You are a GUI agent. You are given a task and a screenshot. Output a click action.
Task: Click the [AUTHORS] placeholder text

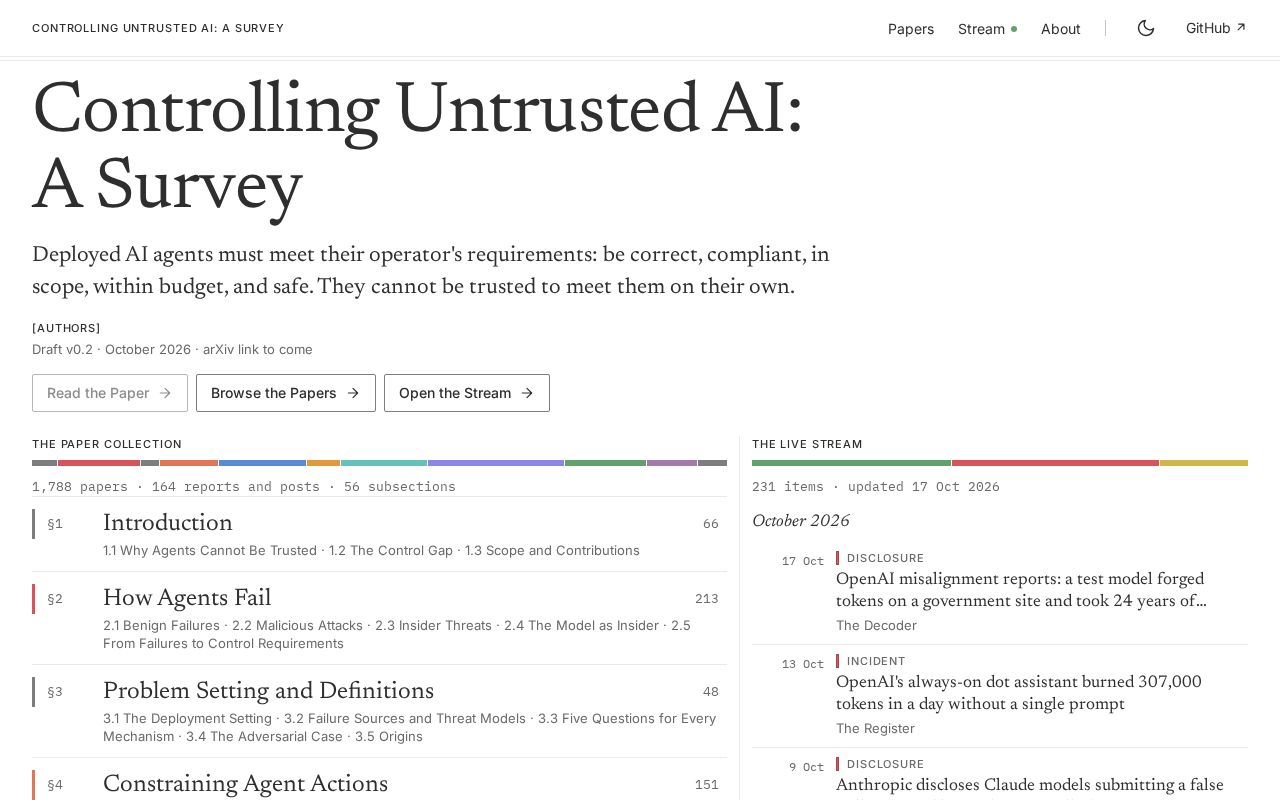[x=66, y=328]
